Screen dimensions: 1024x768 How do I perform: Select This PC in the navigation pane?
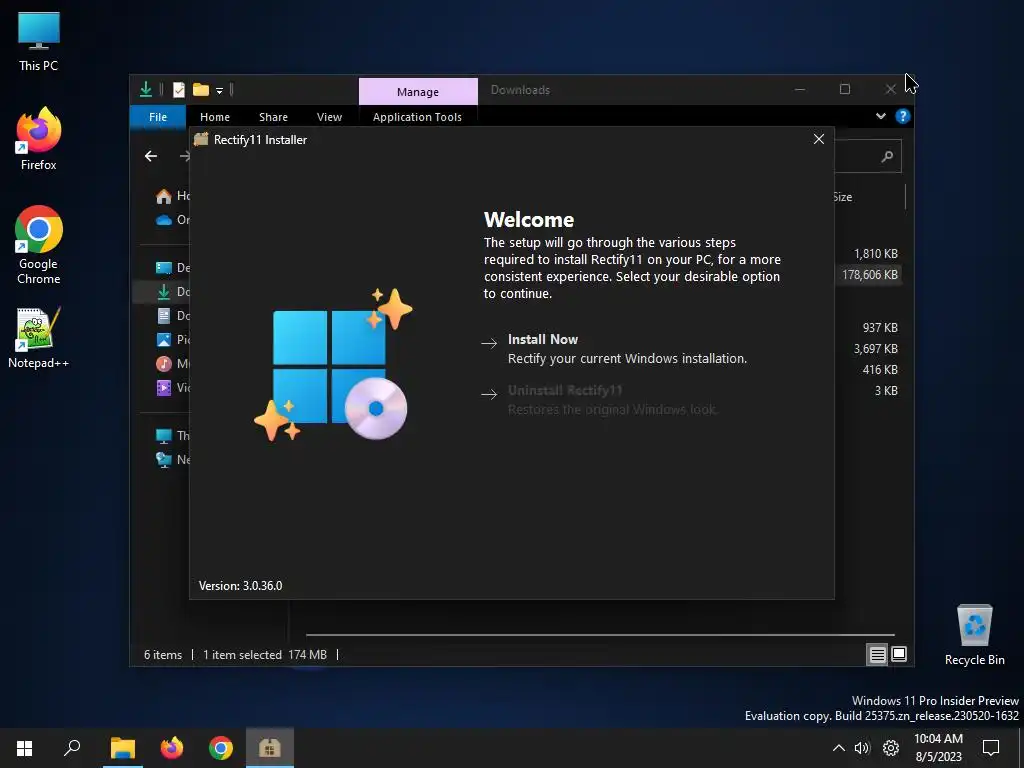172,436
